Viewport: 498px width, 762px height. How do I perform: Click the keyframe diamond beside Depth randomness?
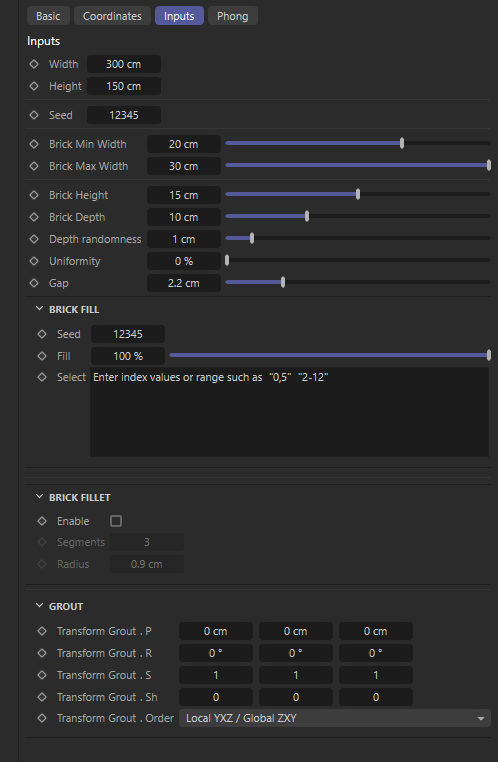point(34,239)
